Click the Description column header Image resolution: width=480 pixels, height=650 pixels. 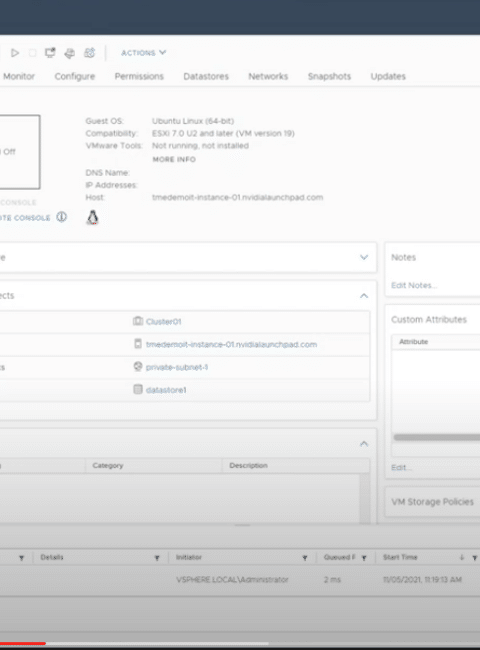click(248, 466)
